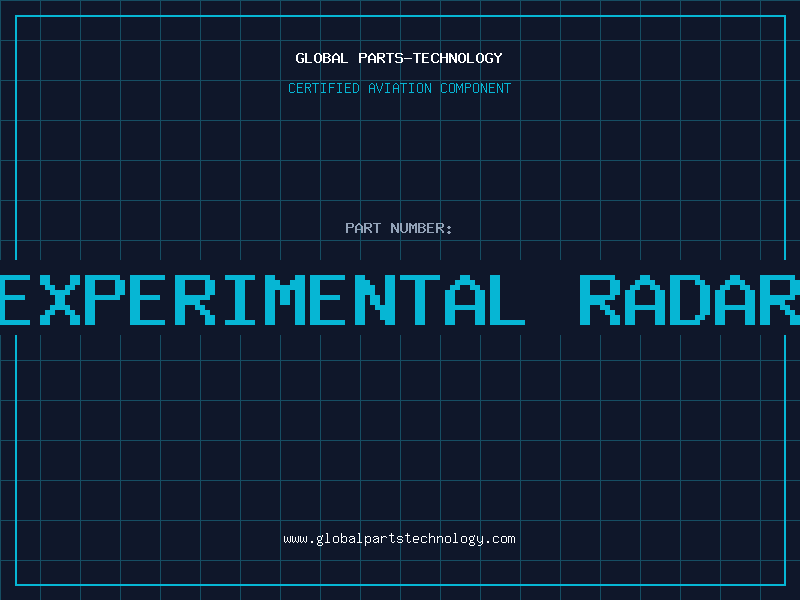Click the 'PART NUMBER:' label
This screenshot has height=600, width=800.
pyautogui.click(x=399, y=228)
